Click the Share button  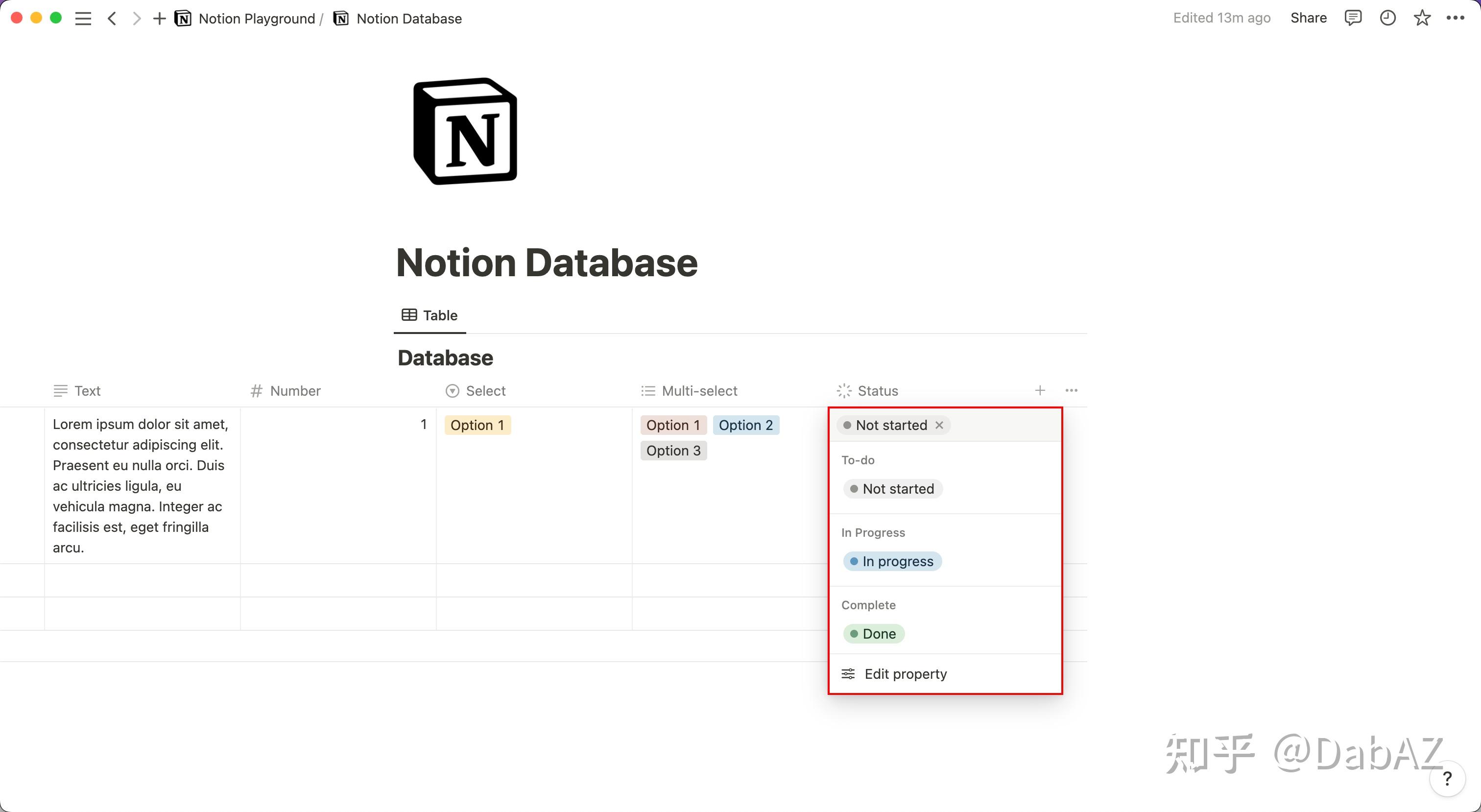click(1308, 18)
